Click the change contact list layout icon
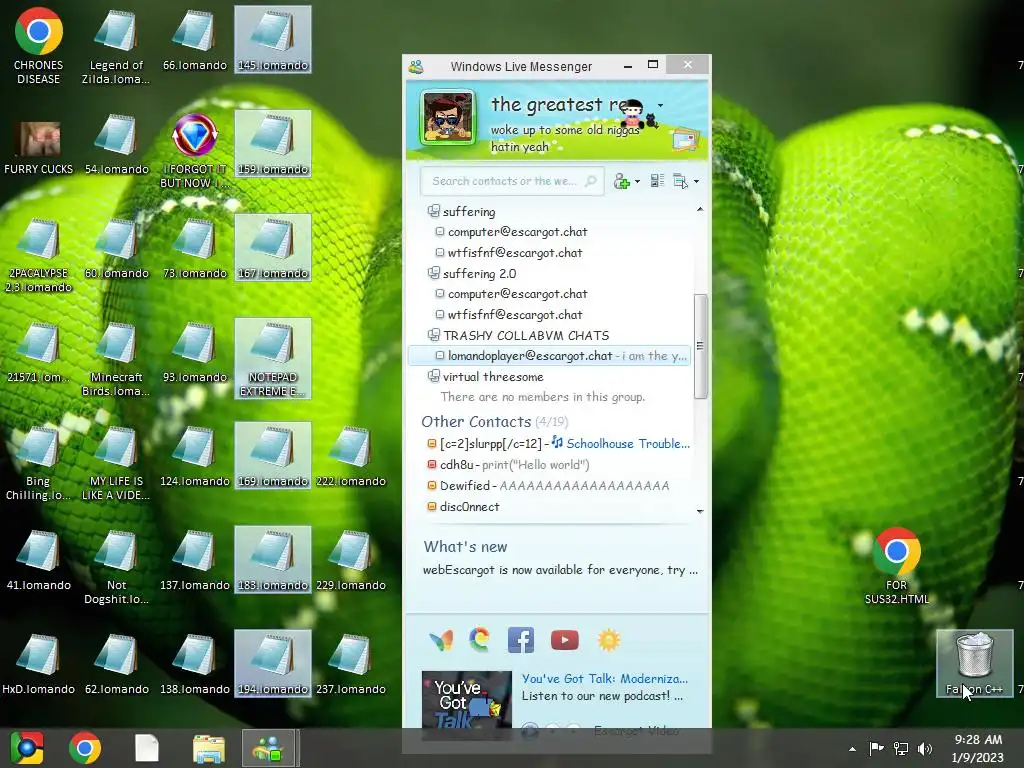Viewport: 1024px width, 768px height. [x=657, y=181]
